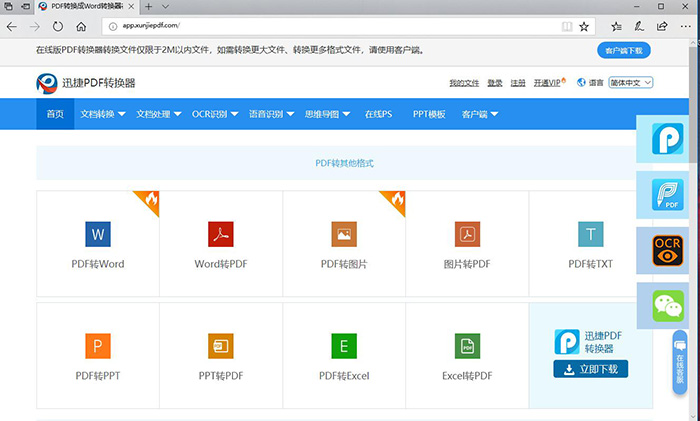700x421 pixels.
Task: Click the 客户端下载 button
Action: [x=624, y=50]
